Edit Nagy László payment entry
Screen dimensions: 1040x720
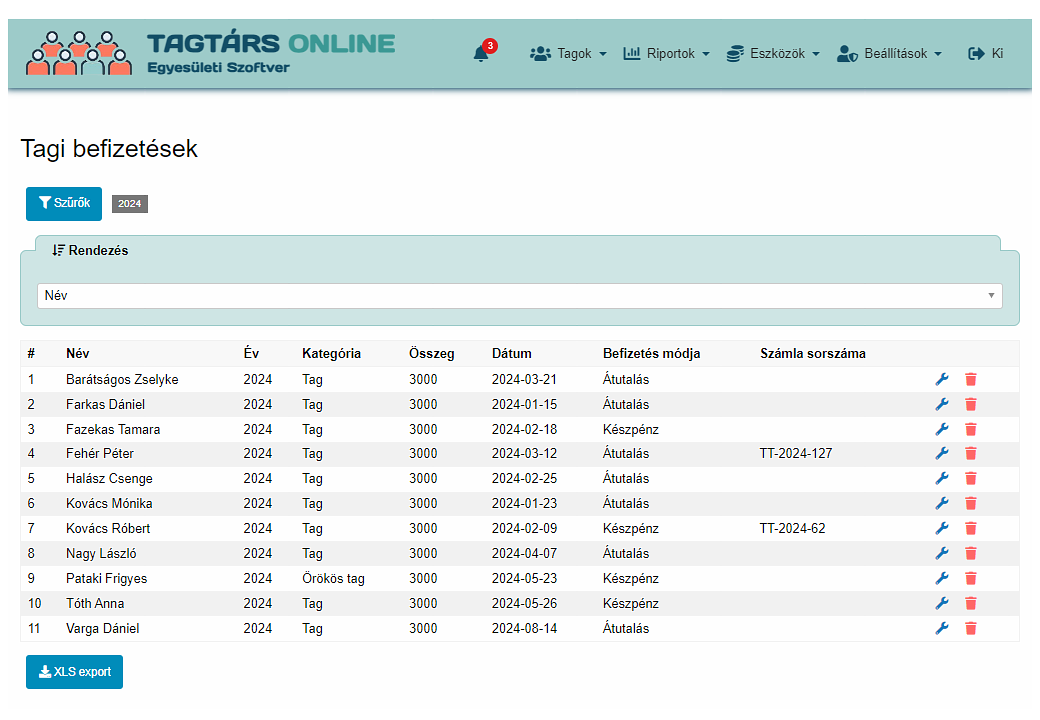click(942, 554)
